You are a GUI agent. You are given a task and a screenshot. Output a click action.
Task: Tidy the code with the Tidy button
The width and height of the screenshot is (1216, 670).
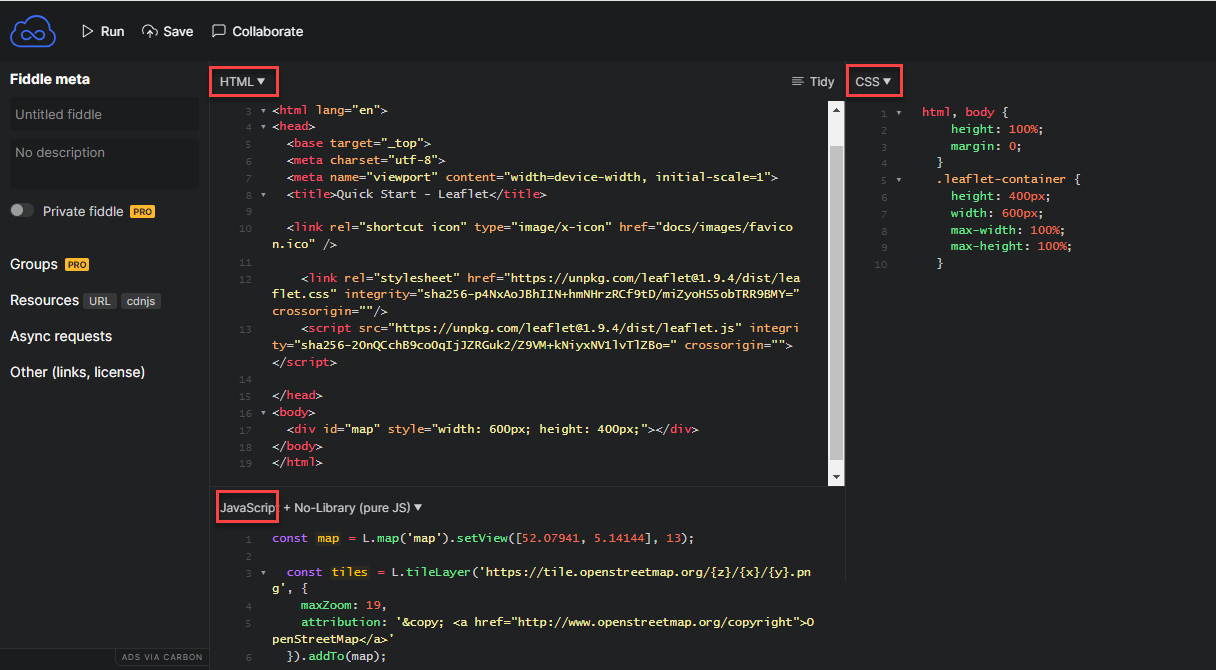pyautogui.click(x=813, y=82)
